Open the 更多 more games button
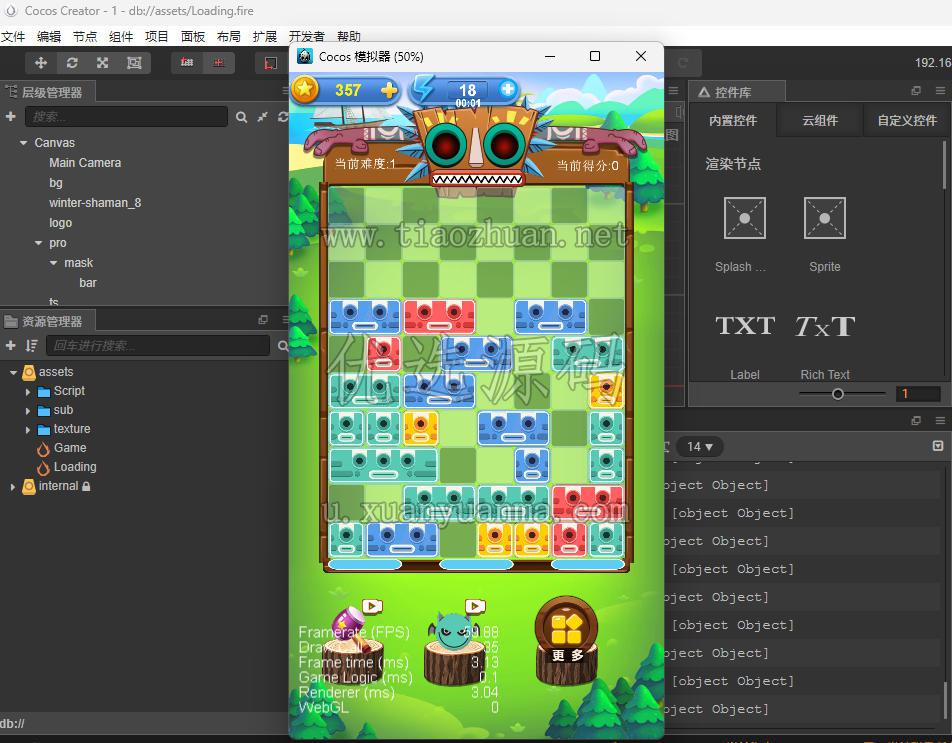 [x=566, y=639]
